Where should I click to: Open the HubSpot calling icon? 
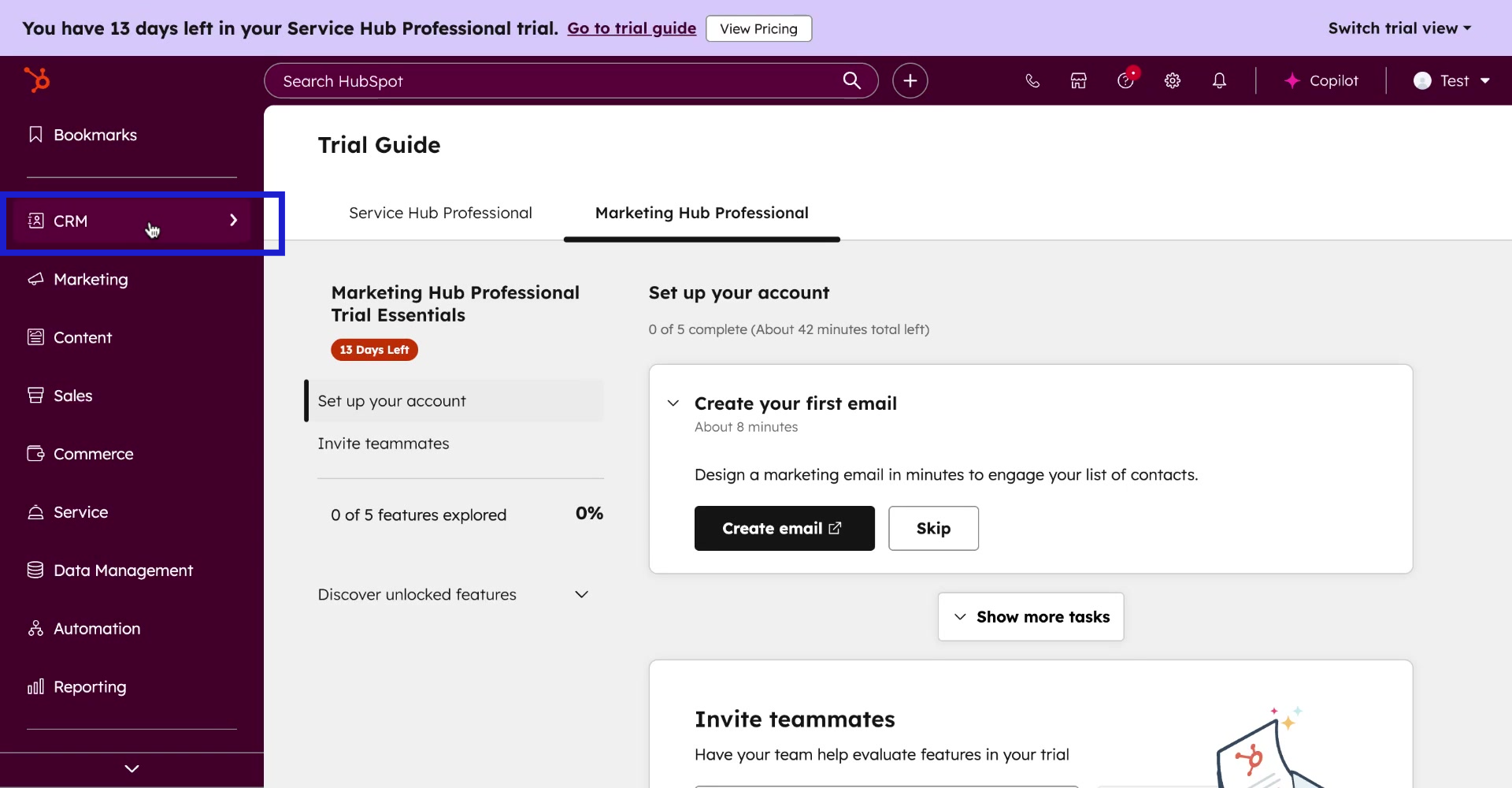tap(1032, 80)
